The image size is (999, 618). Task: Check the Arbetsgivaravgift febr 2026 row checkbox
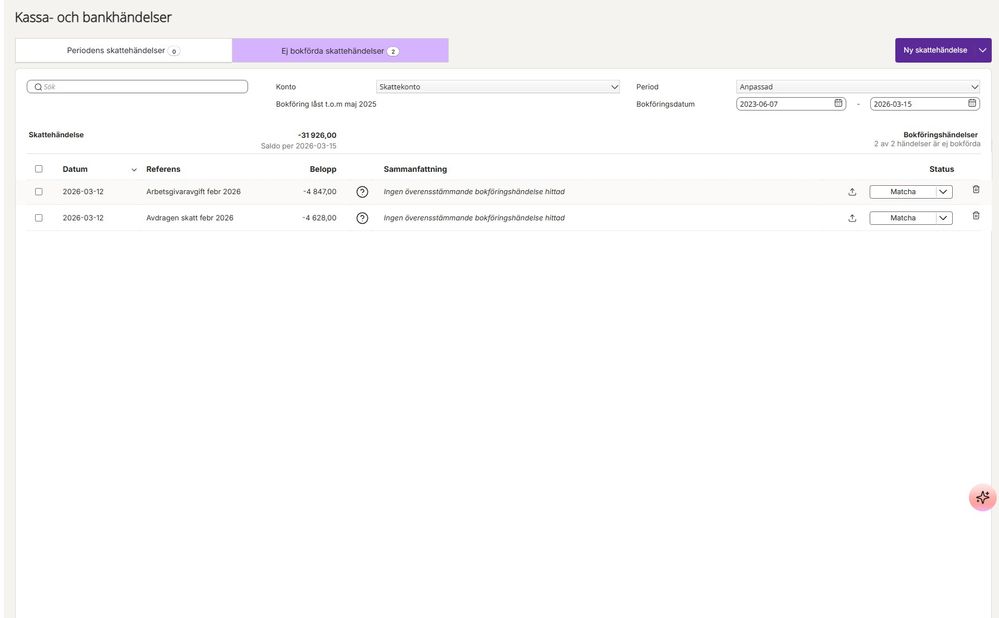[x=39, y=192]
